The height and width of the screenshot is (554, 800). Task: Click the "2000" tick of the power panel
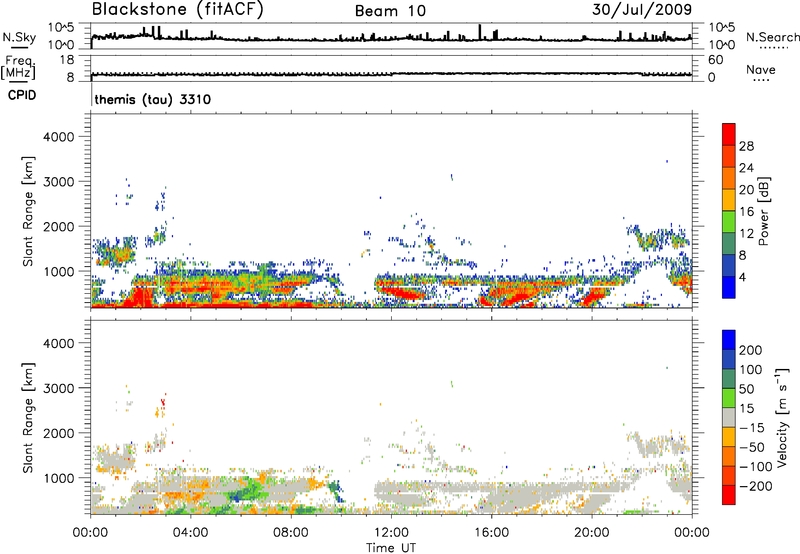pos(59,226)
